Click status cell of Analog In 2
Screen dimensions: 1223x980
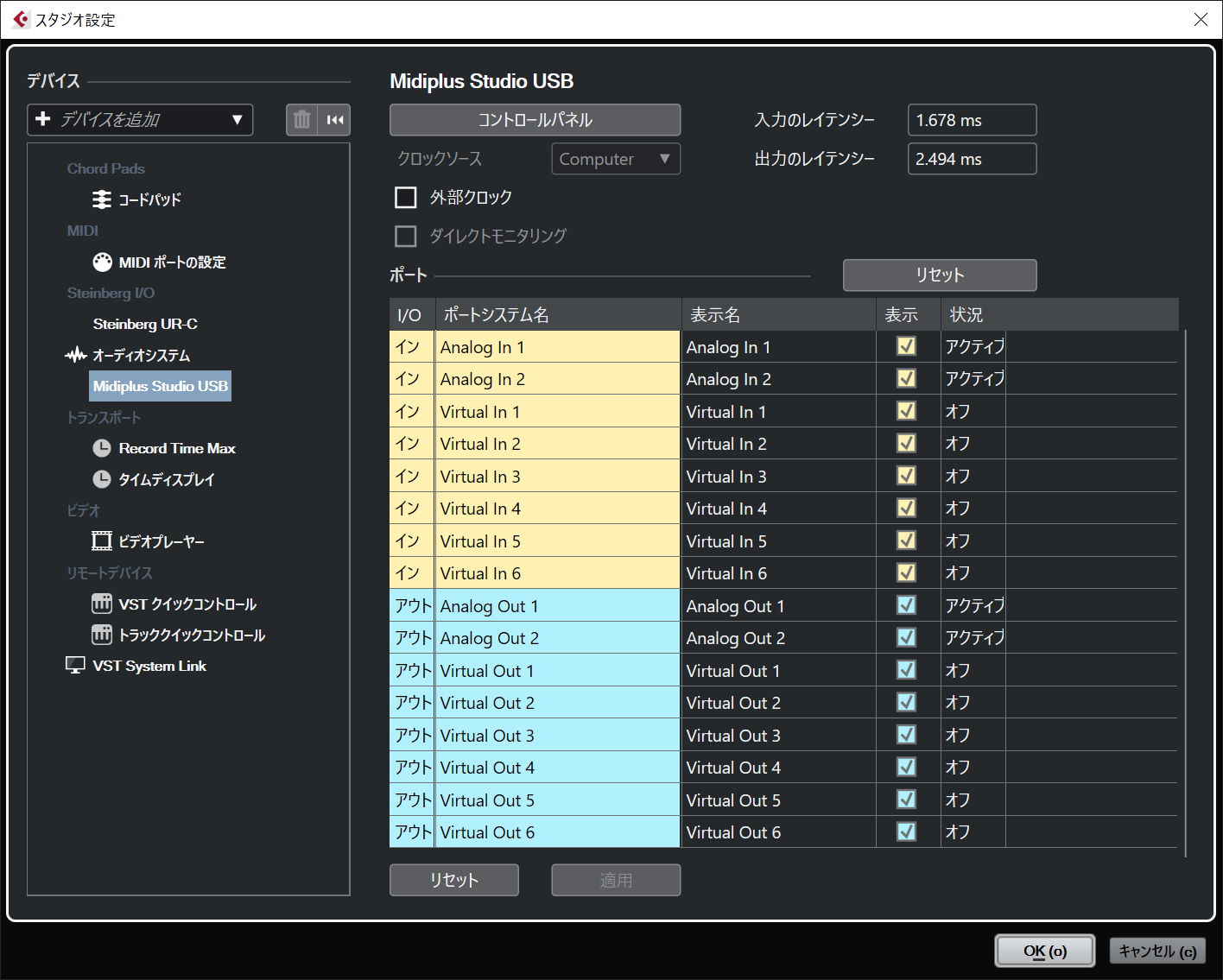973,379
